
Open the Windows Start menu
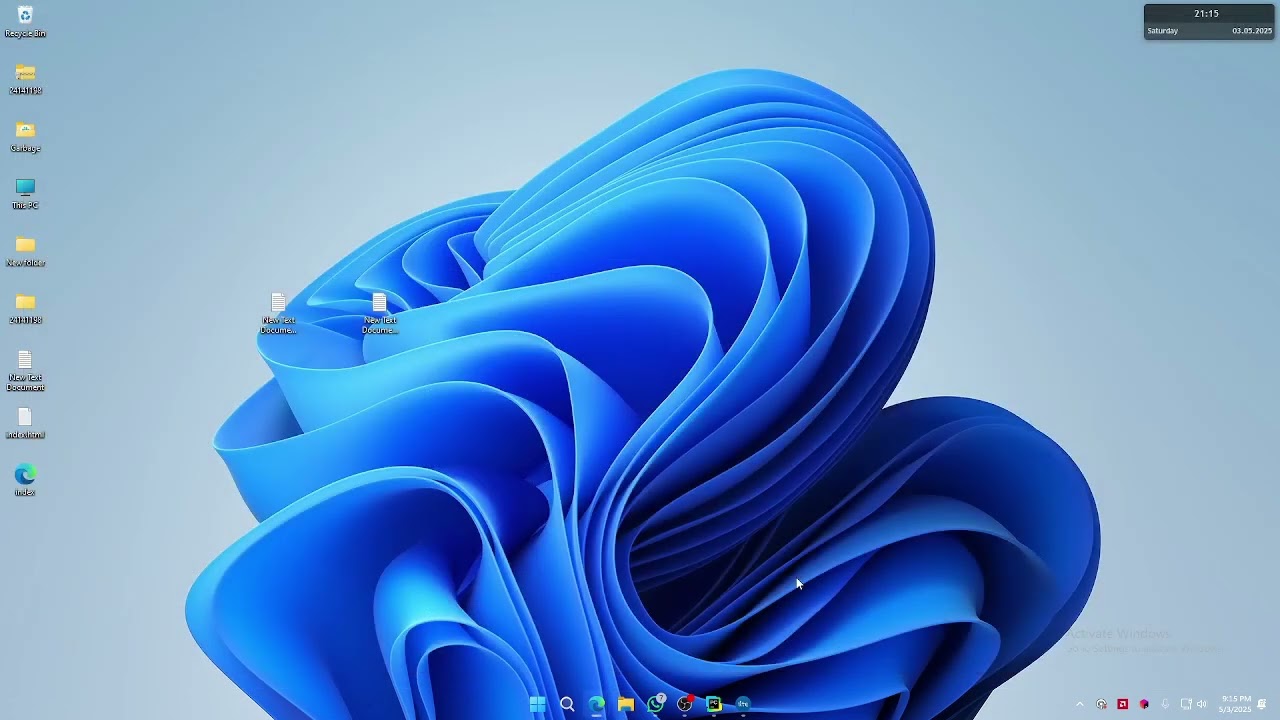(x=538, y=704)
